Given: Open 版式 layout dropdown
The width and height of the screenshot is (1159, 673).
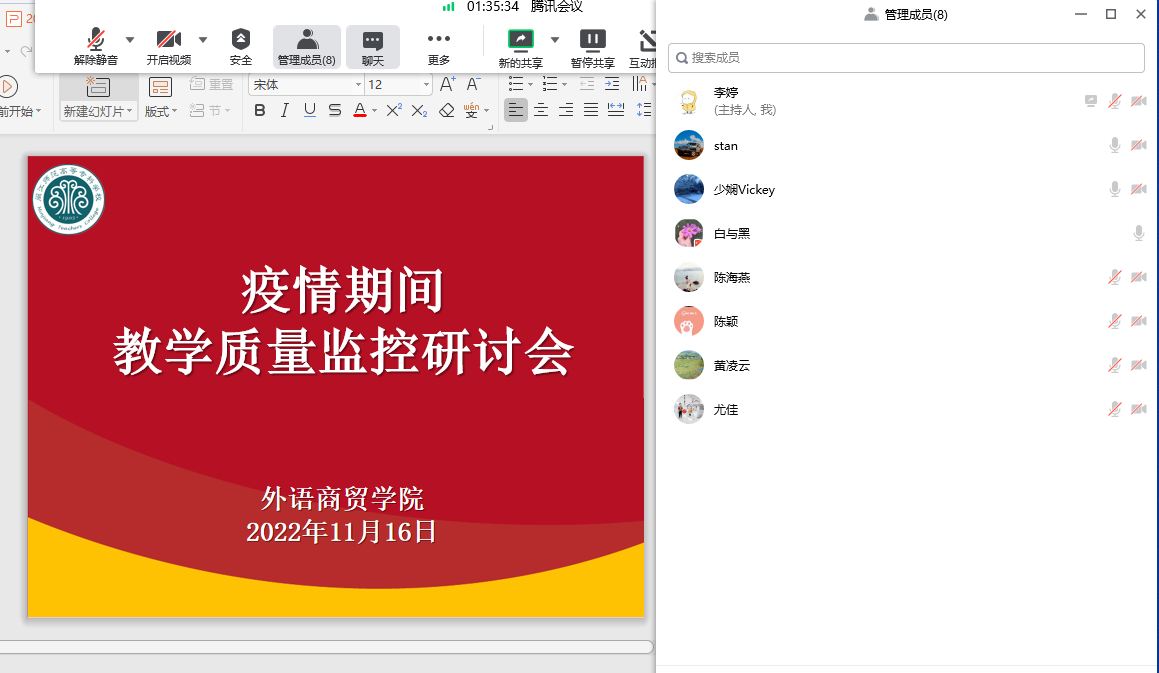Looking at the screenshot, I should 160,111.
